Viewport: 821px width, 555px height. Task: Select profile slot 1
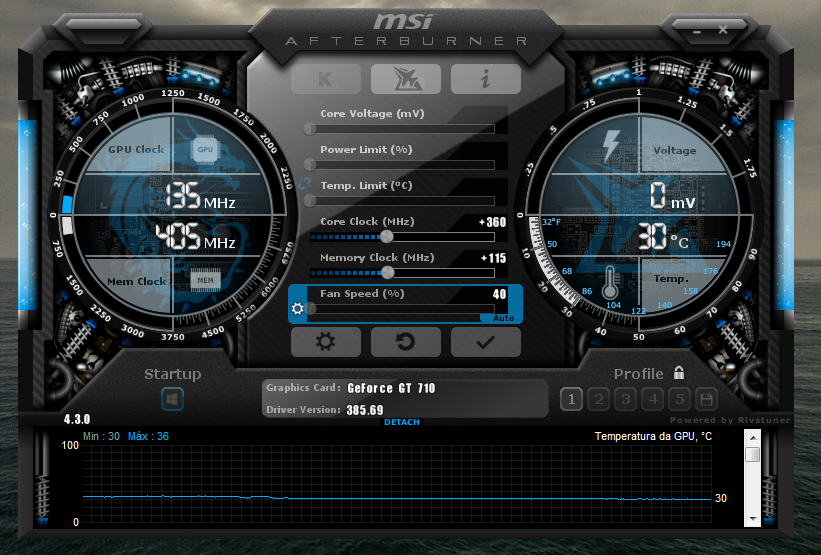pos(571,400)
